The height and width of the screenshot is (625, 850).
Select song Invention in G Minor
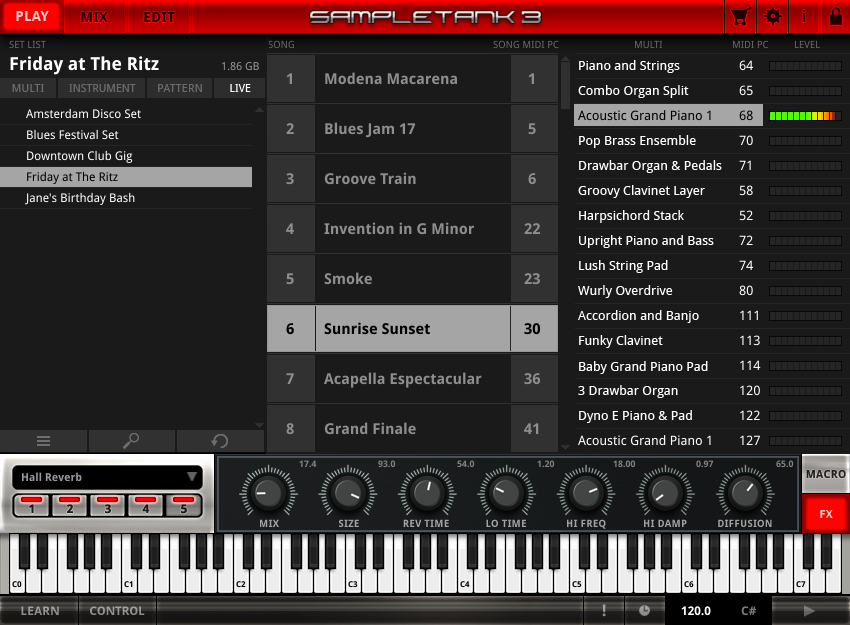413,229
